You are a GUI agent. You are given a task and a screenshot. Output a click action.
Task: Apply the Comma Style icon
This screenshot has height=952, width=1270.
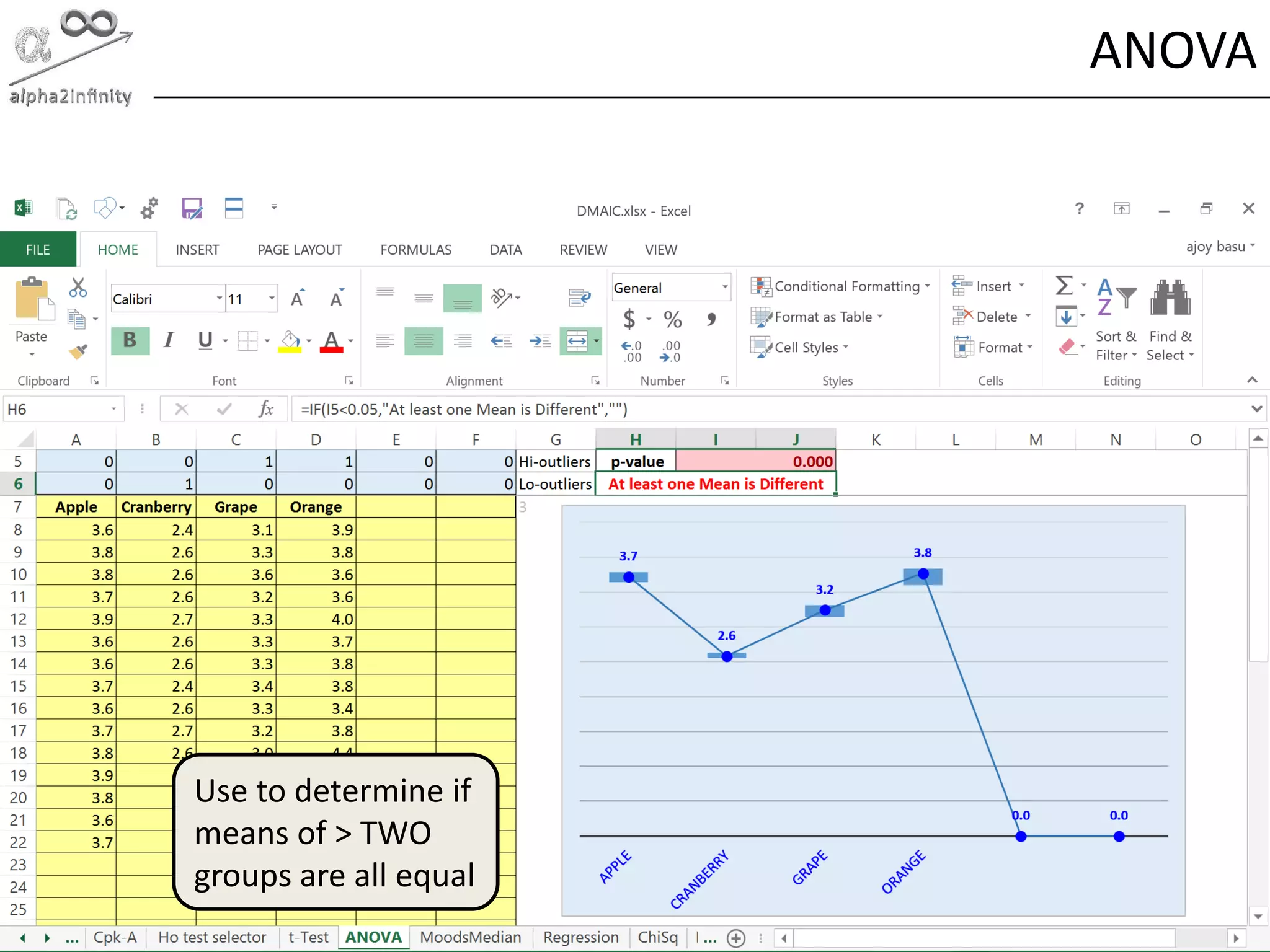click(711, 319)
